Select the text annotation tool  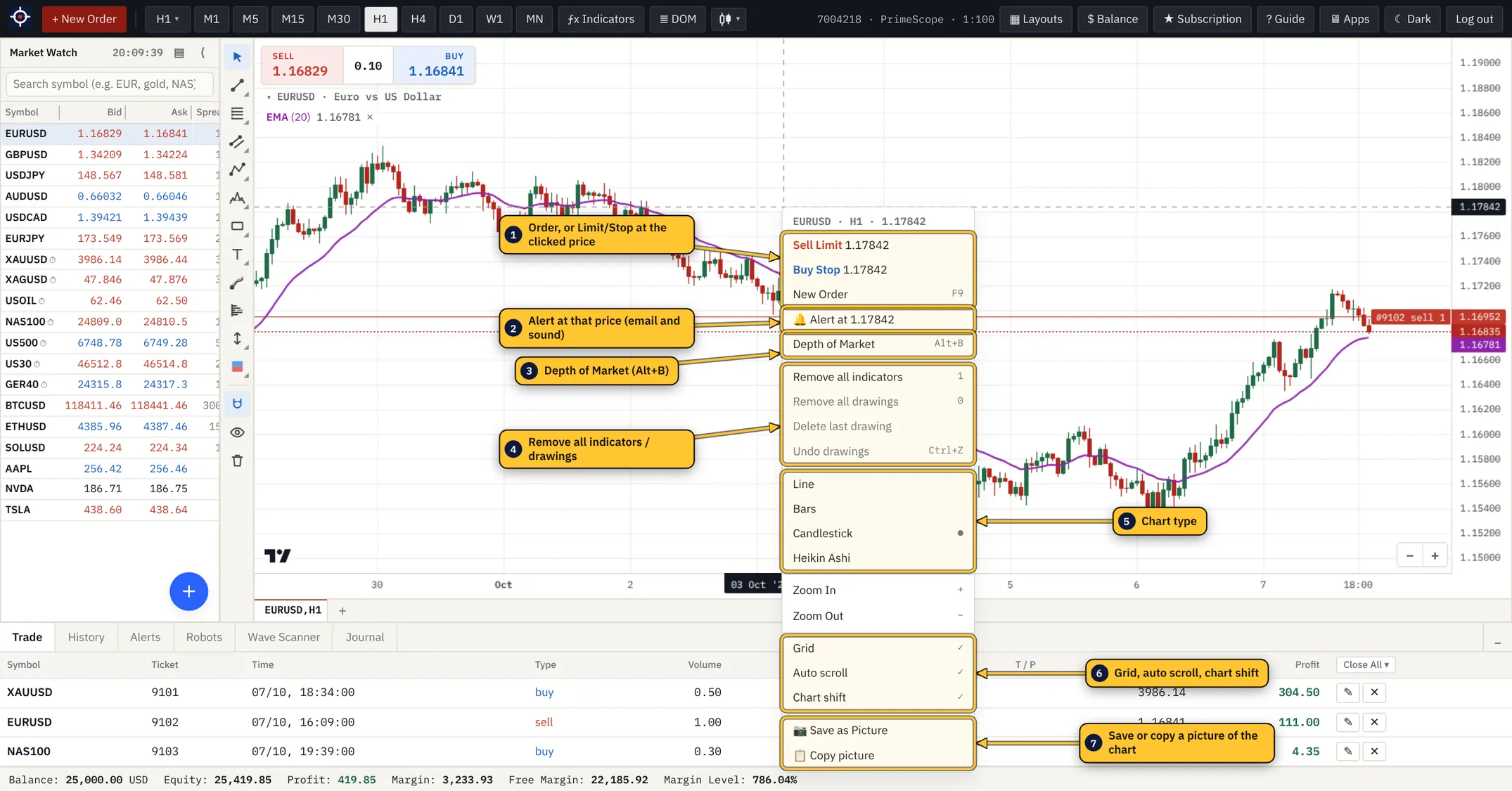click(237, 255)
